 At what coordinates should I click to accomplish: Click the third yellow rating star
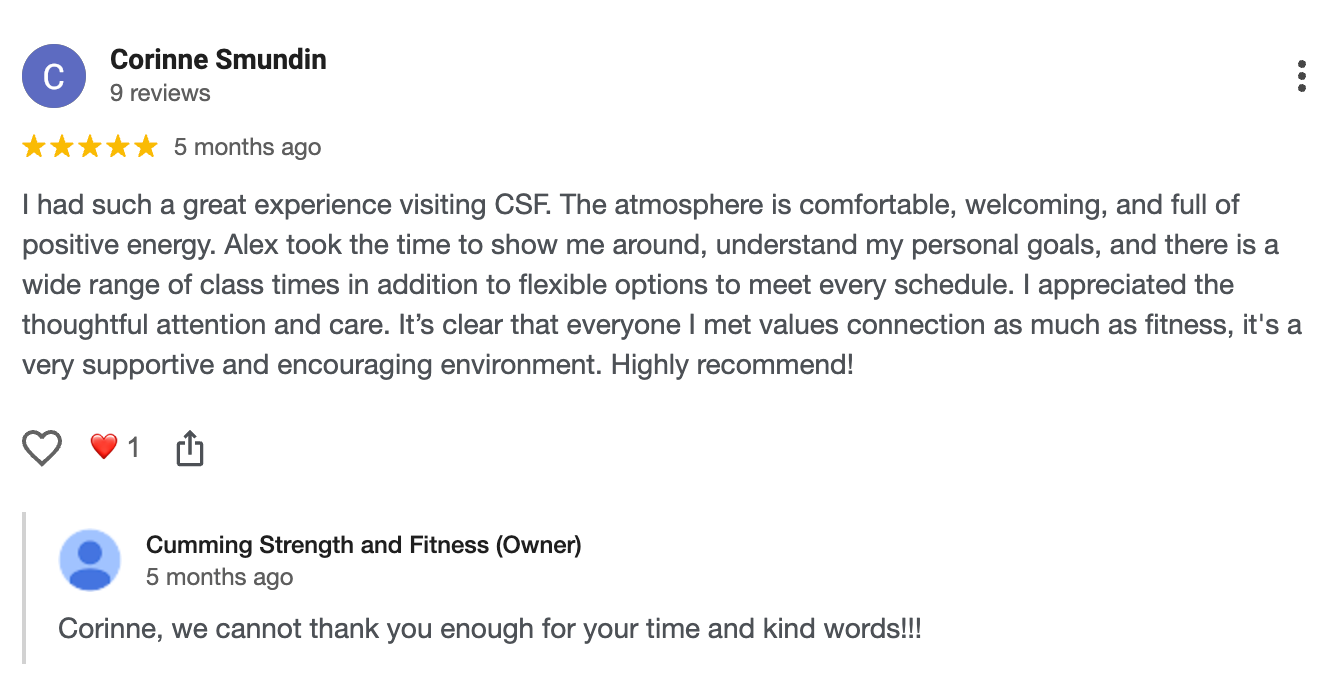[90, 147]
